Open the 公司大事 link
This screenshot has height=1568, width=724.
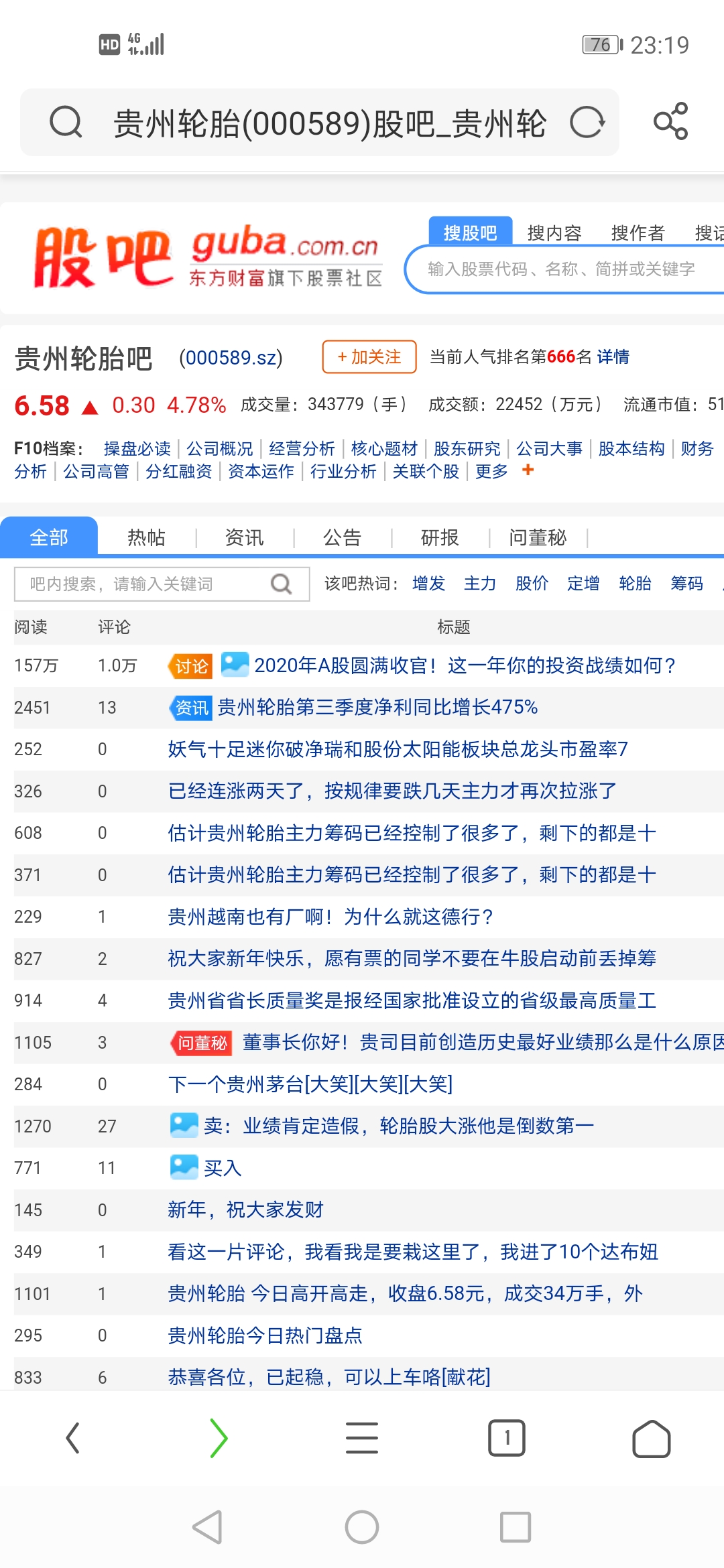pos(550,448)
